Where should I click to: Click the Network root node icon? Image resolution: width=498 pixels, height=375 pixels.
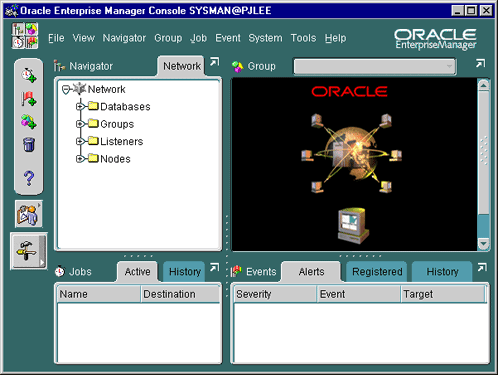click(79, 89)
